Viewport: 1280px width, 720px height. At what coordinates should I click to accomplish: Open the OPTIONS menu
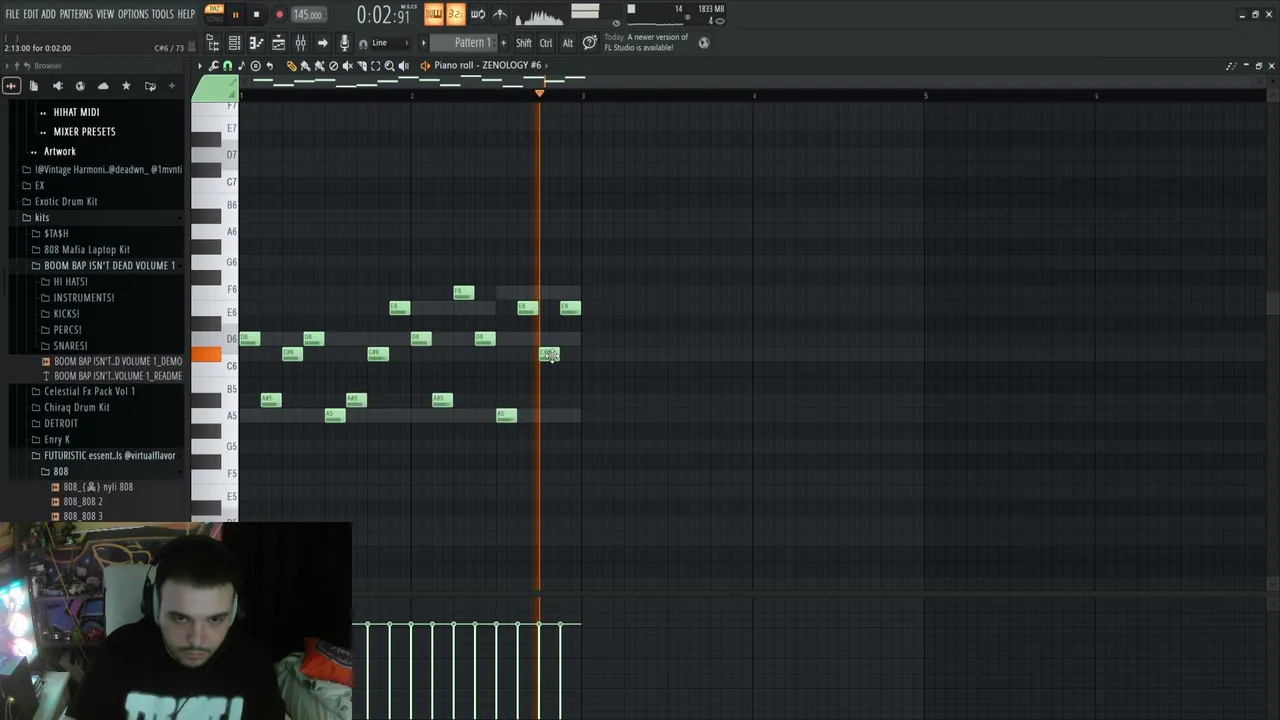click(133, 14)
